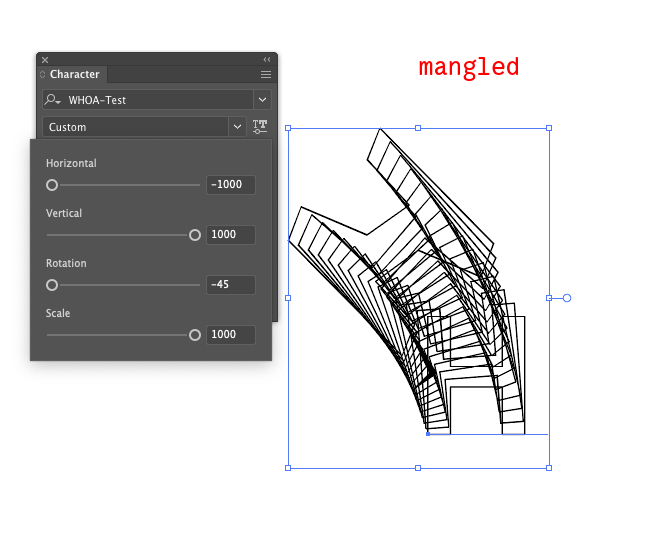The width and height of the screenshot is (654, 547).
Task: Click the Horizontal slider handle
Action: tap(52, 185)
